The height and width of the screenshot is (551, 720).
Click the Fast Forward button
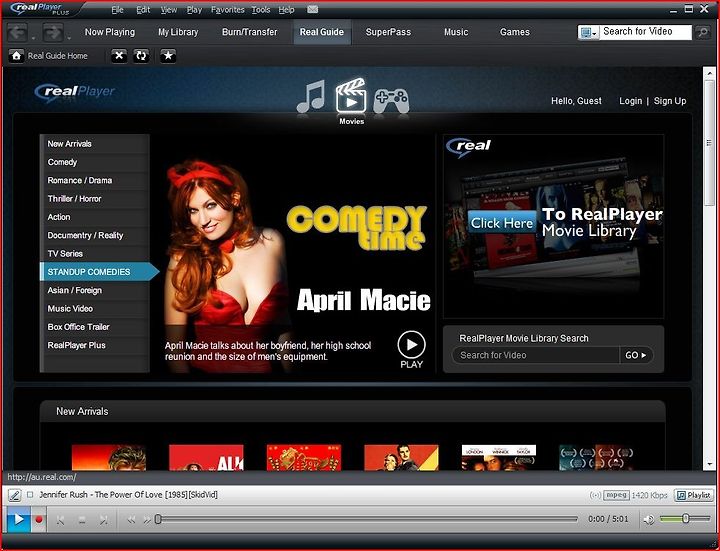[147, 519]
